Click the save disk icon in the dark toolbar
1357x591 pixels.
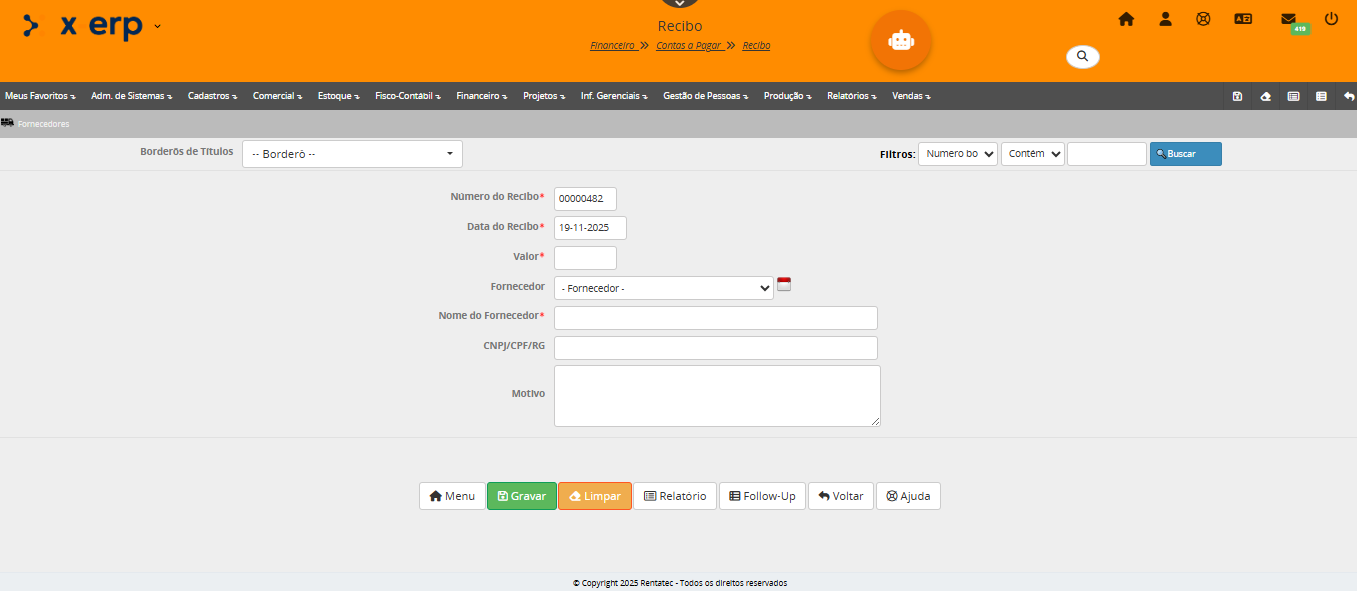1237,96
